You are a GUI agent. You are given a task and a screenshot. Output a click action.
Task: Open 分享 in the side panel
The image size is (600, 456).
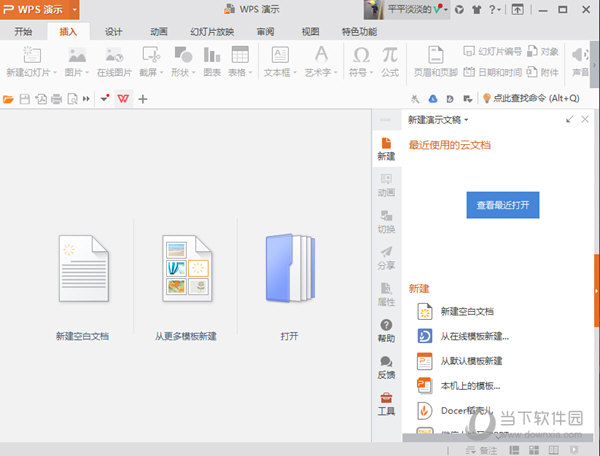(x=386, y=258)
